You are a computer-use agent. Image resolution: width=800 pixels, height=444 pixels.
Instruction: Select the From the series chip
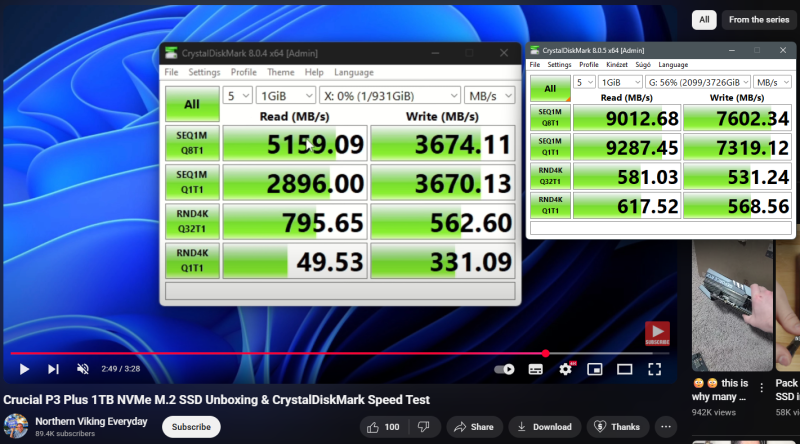(x=759, y=20)
